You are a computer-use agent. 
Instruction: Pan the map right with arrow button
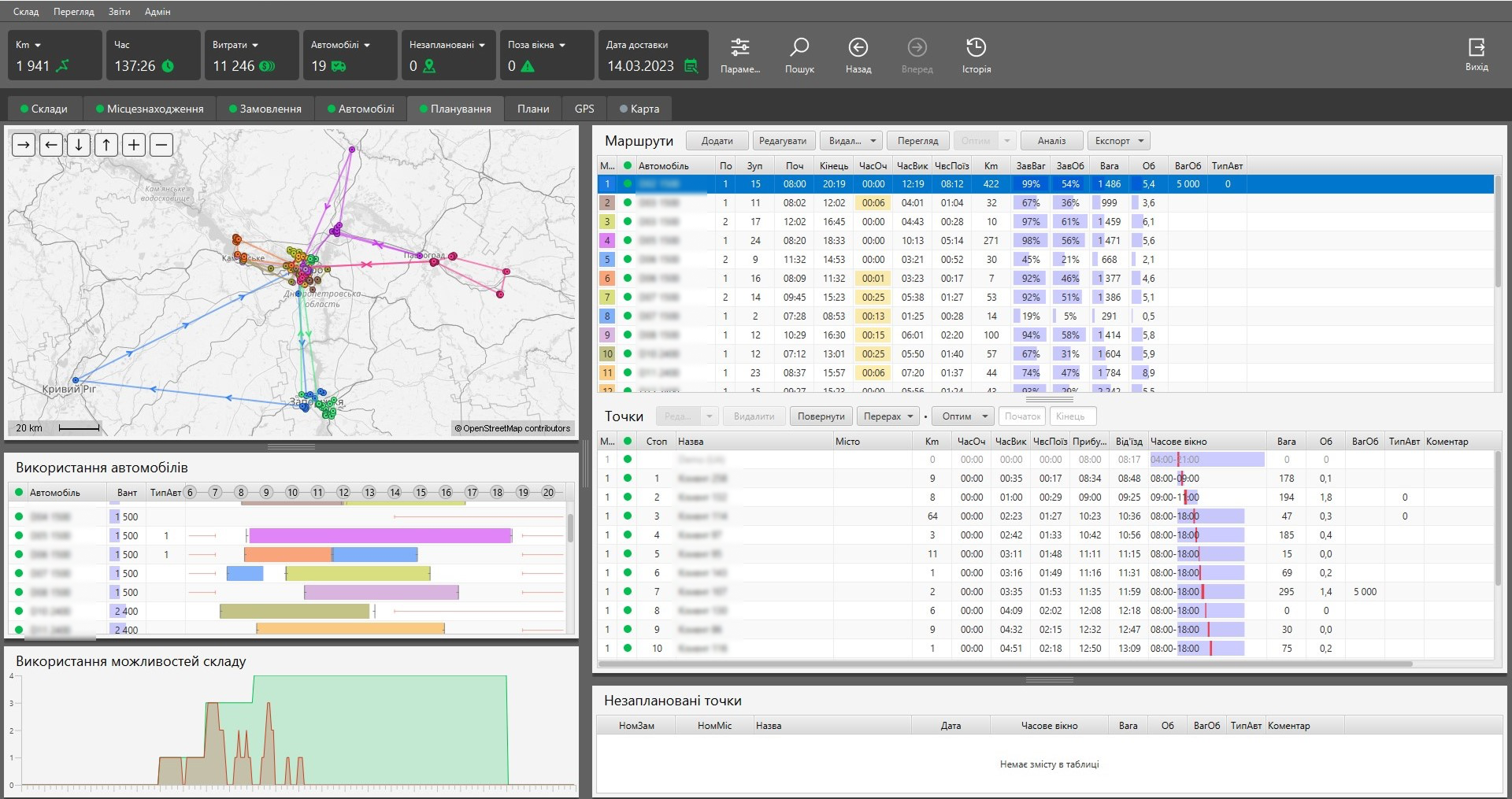click(x=24, y=145)
